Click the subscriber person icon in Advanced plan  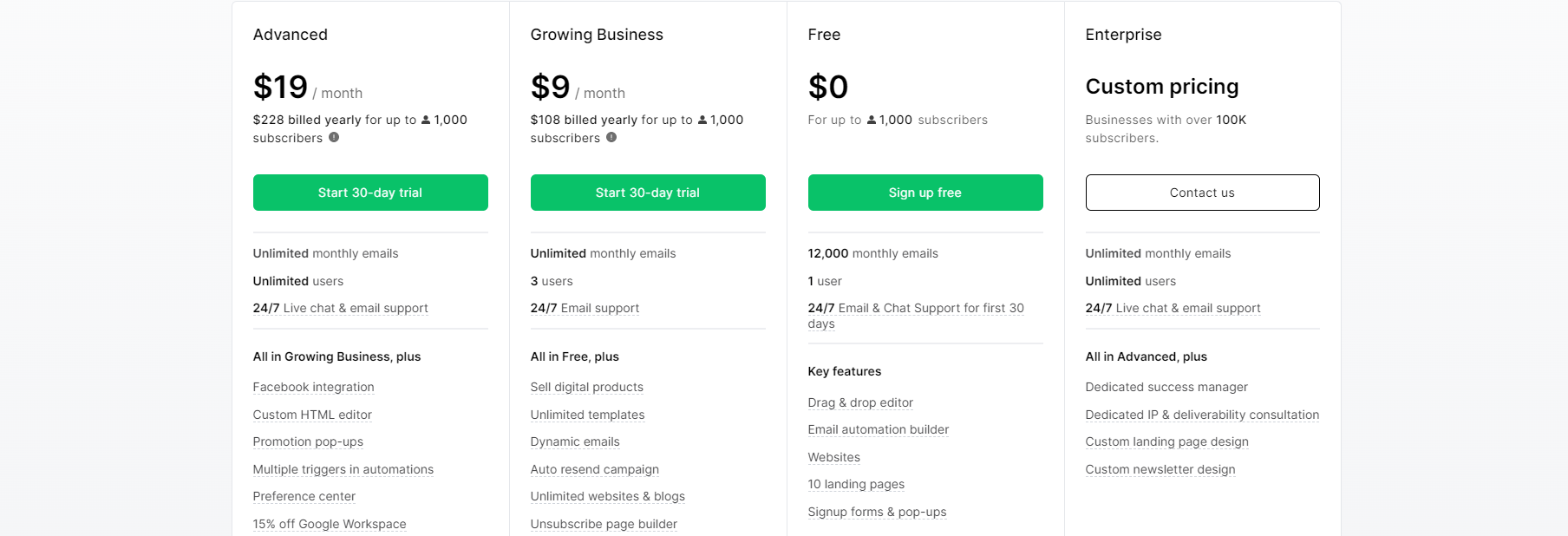[x=426, y=120]
